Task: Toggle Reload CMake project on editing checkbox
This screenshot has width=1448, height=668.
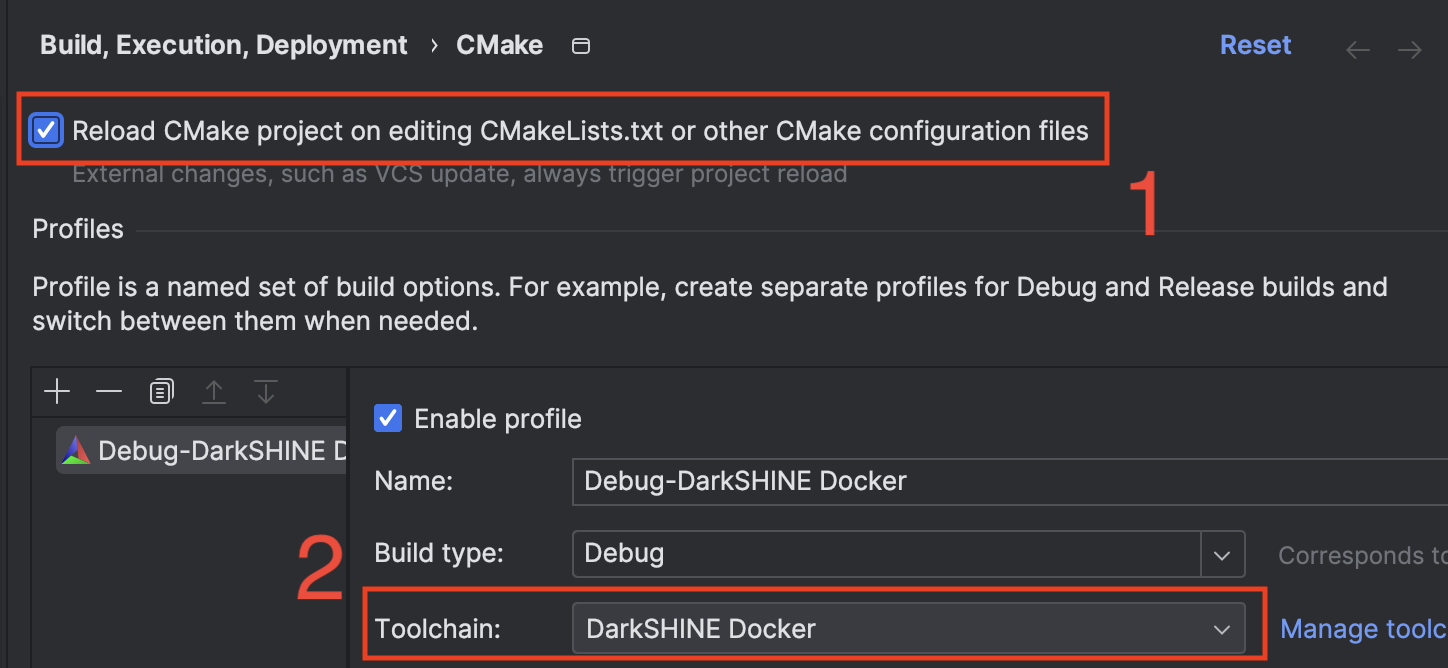Action: click(x=46, y=131)
